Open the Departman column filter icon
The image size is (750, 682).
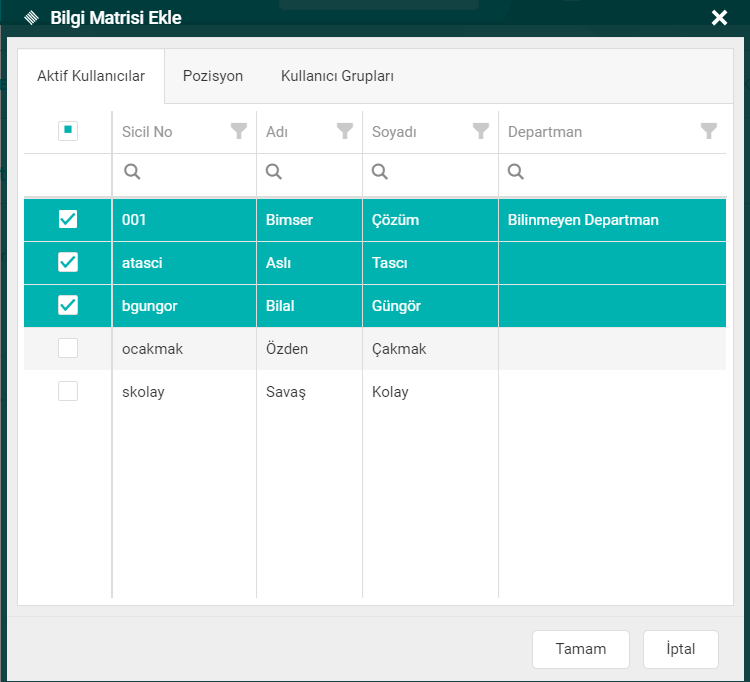tap(709, 131)
